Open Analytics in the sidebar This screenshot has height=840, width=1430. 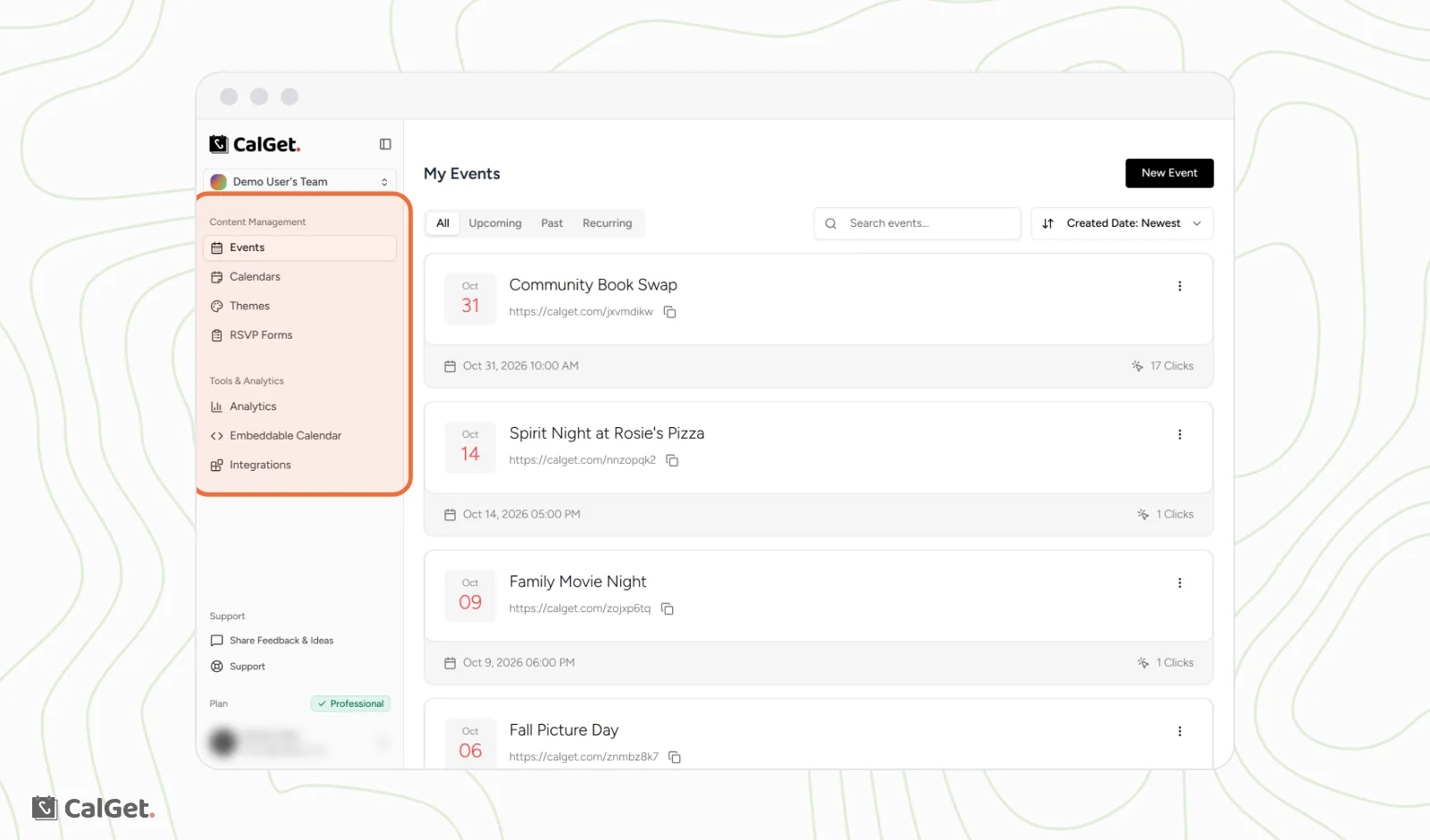click(x=299, y=407)
